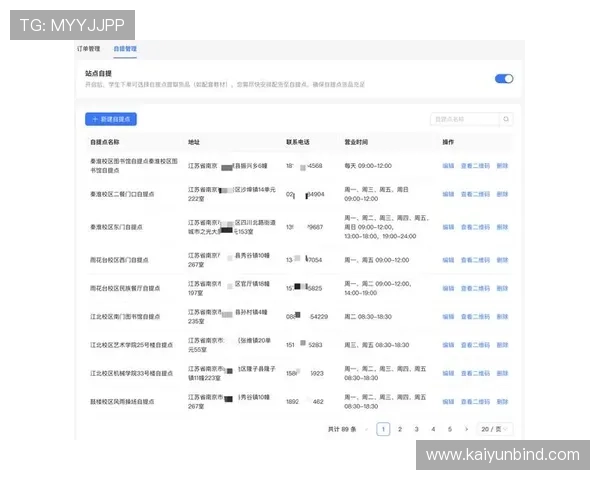
Task: Click the 营业时间 column header
Action: click(x=356, y=142)
